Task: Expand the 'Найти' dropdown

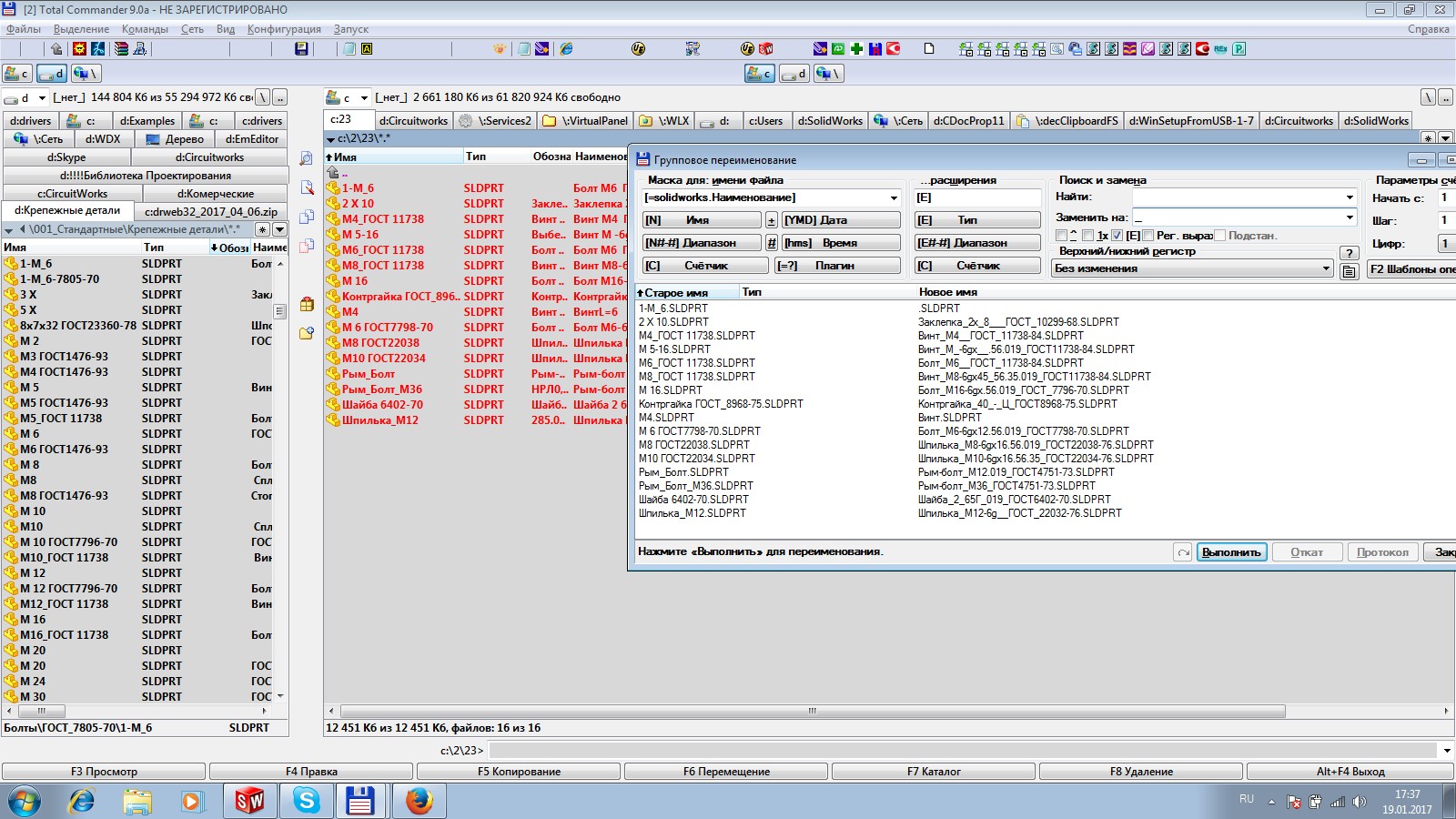Action: [x=1350, y=197]
